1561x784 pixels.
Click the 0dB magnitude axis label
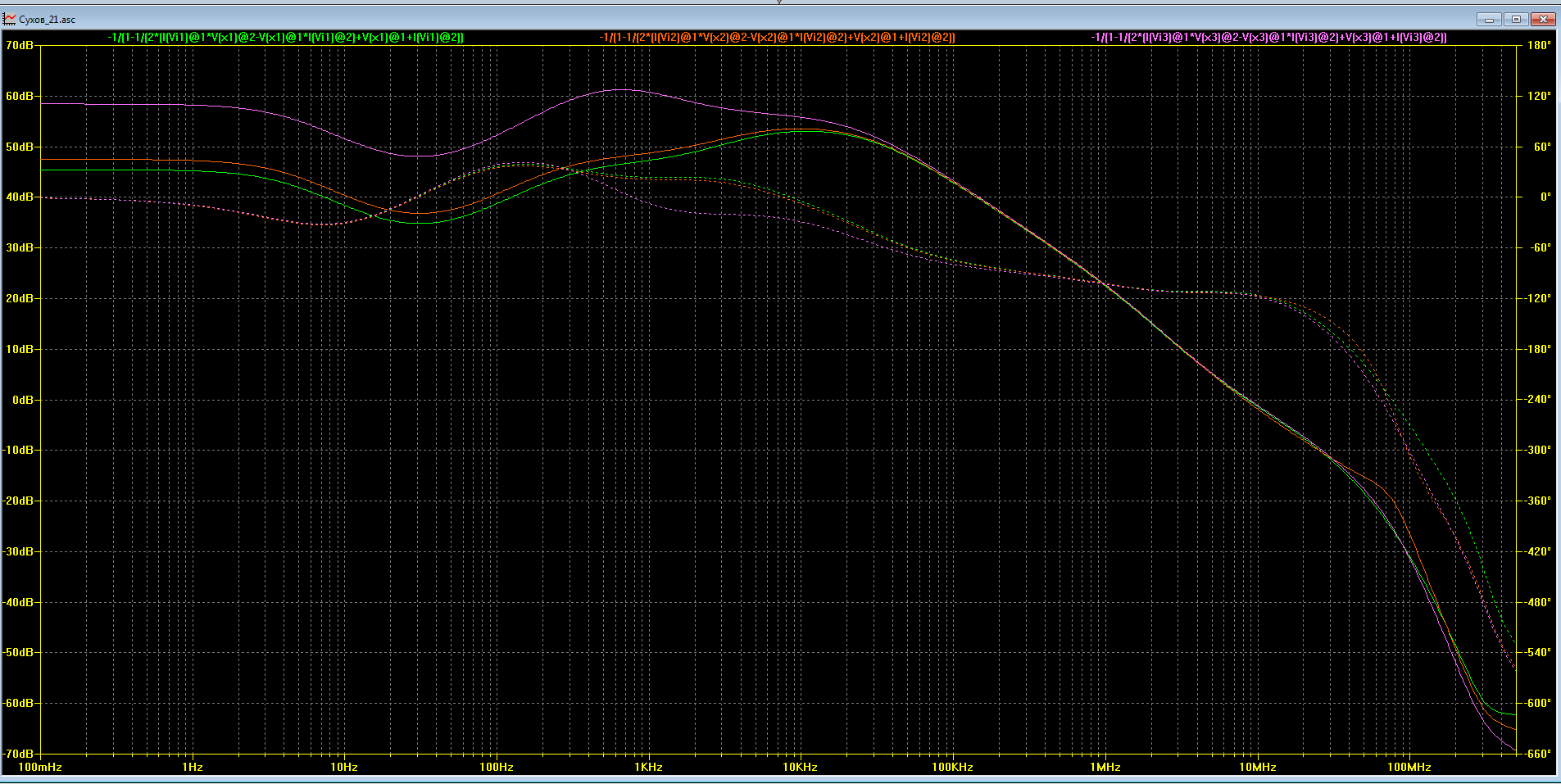23,400
